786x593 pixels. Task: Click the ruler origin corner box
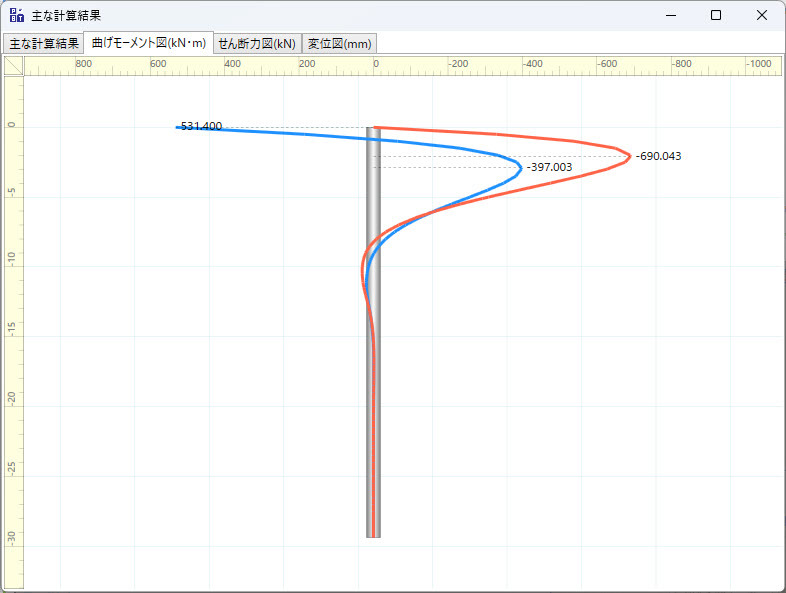click(13, 65)
